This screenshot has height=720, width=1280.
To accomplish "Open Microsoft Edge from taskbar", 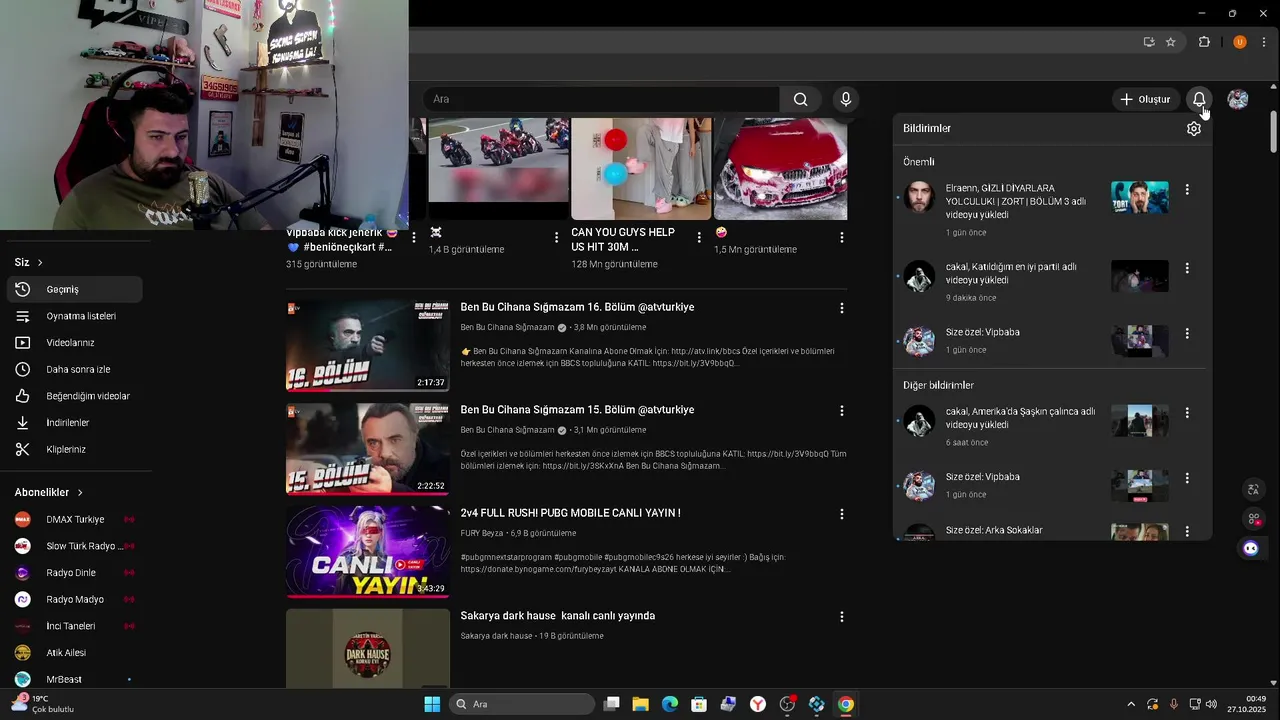I will coord(670,704).
